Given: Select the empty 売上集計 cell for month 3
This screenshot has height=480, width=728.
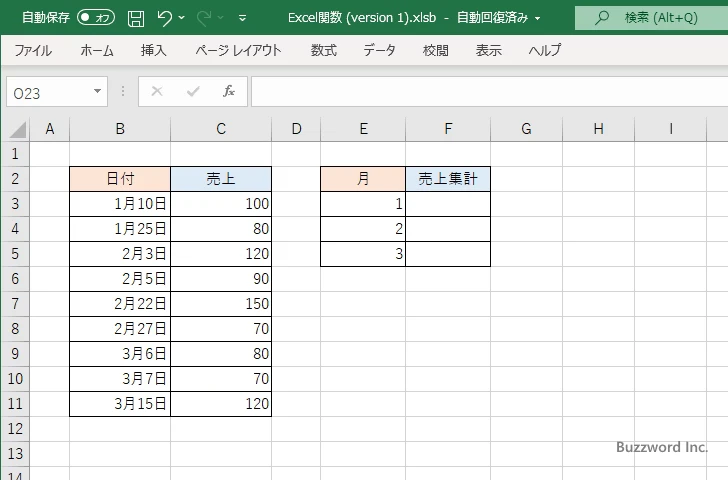Looking at the screenshot, I should (448, 254).
